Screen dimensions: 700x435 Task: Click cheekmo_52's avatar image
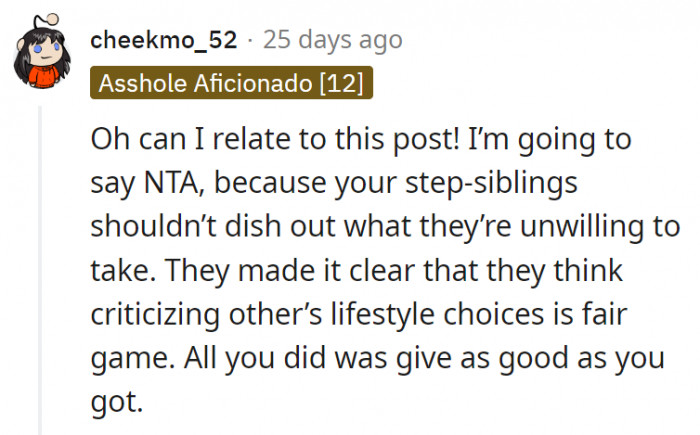pyautogui.click(x=40, y=57)
